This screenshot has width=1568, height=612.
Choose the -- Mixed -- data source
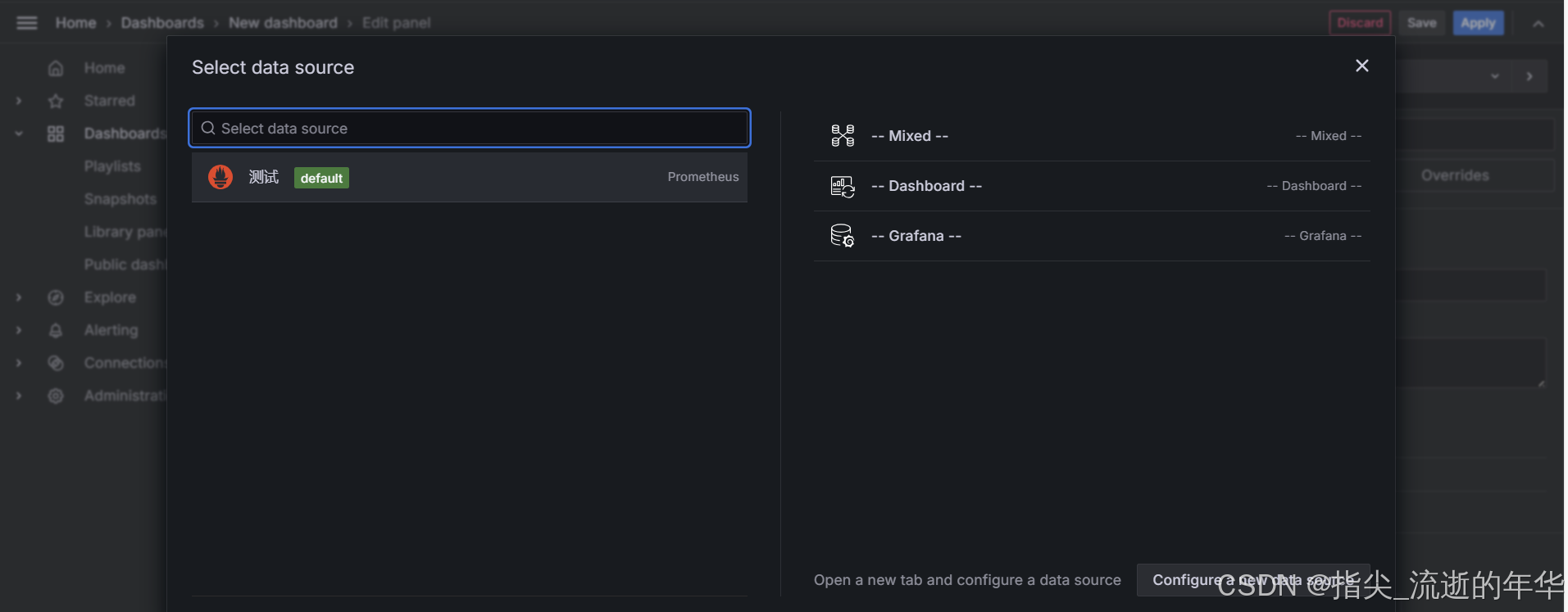point(1092,136)
